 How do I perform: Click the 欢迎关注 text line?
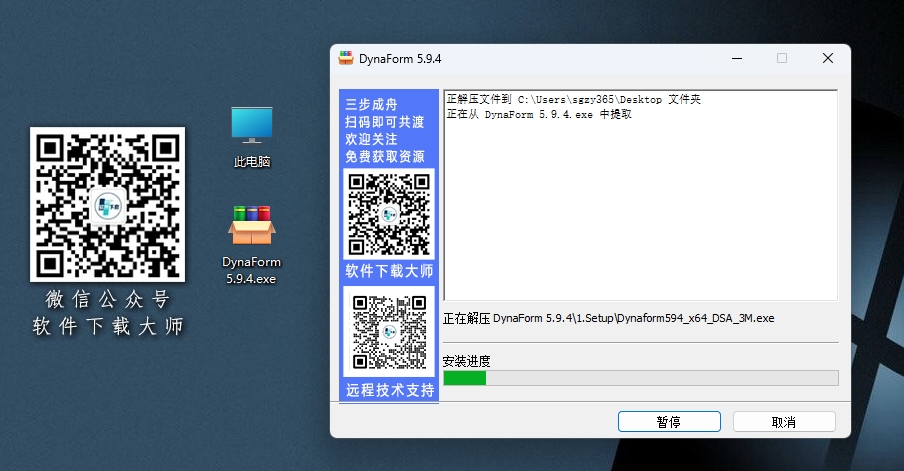click(371, 139)
